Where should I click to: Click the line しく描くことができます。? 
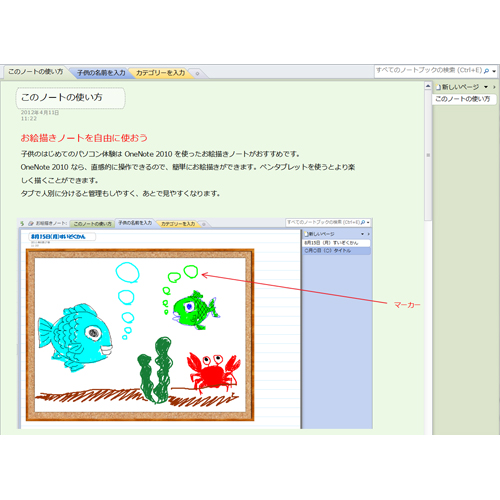(x=60, y=180)
